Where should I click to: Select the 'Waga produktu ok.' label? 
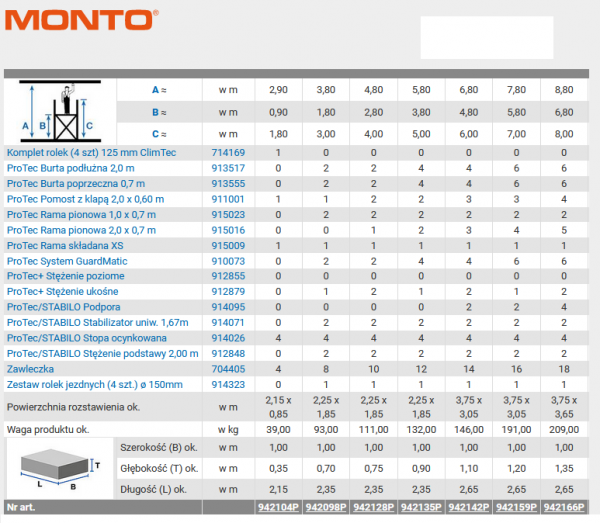tap(48, 430)
